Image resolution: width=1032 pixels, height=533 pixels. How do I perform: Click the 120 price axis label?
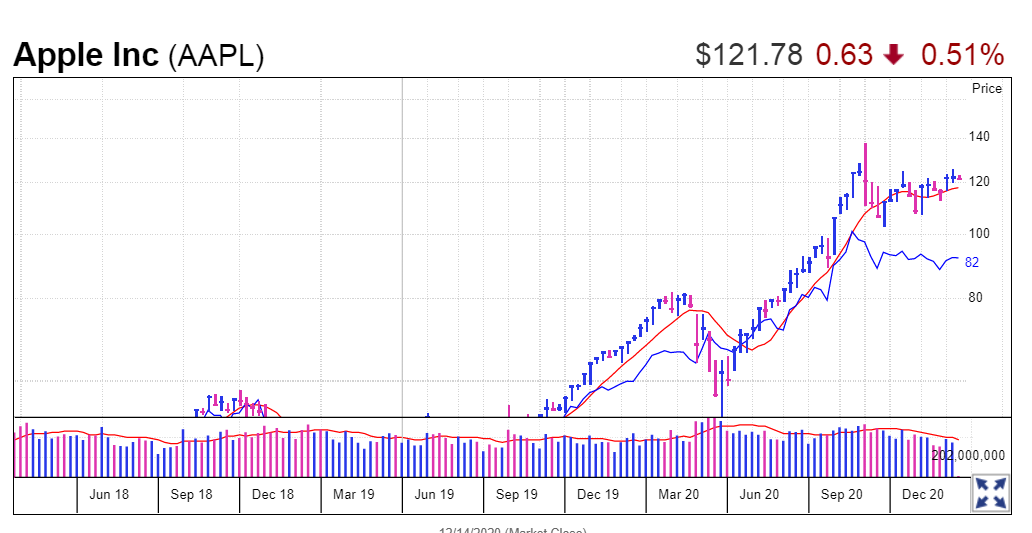click(979, 182)
